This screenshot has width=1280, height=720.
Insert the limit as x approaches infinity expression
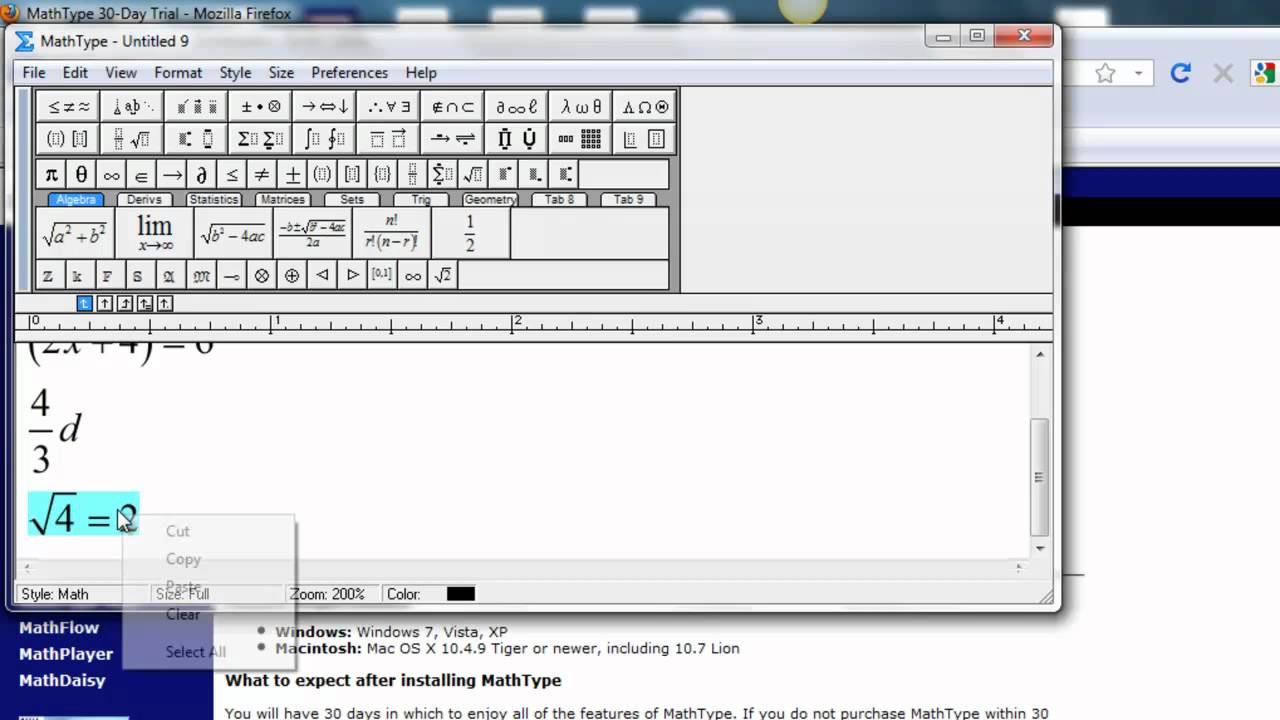click(154, 234)
